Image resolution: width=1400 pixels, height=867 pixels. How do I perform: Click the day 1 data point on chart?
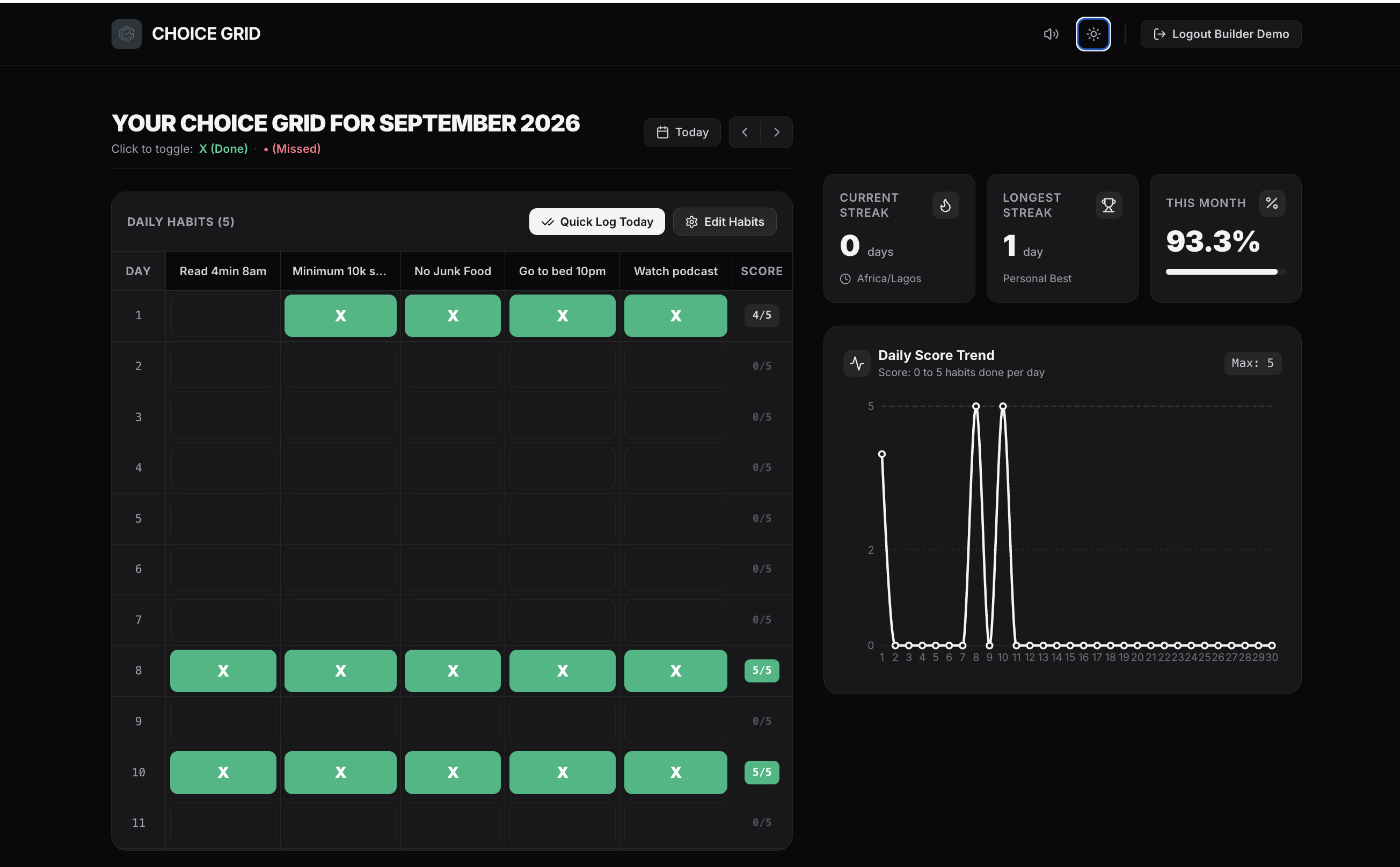(882, 454)
